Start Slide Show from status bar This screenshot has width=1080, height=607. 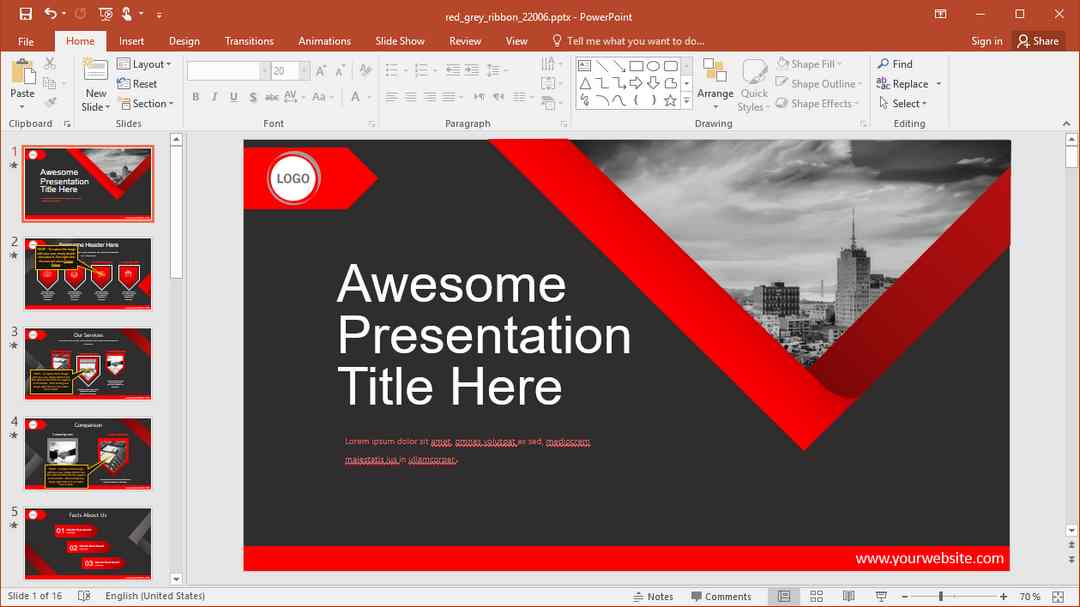[881, 597]
